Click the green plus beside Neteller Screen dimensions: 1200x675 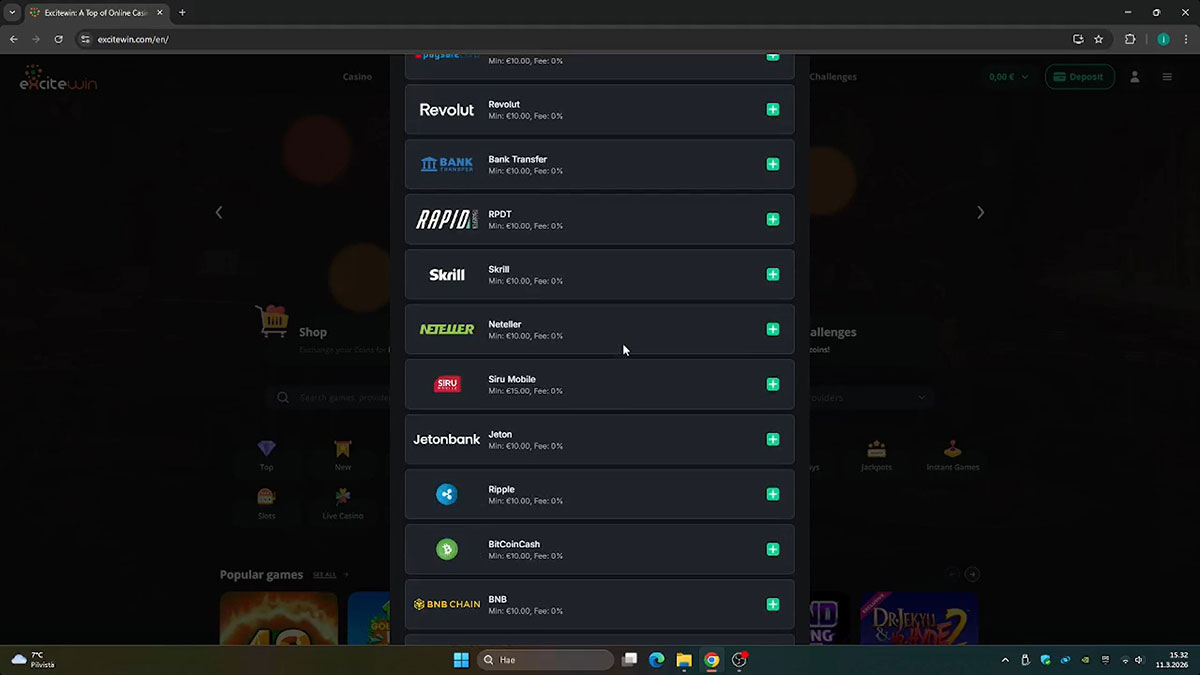click(x=772, y=329)
